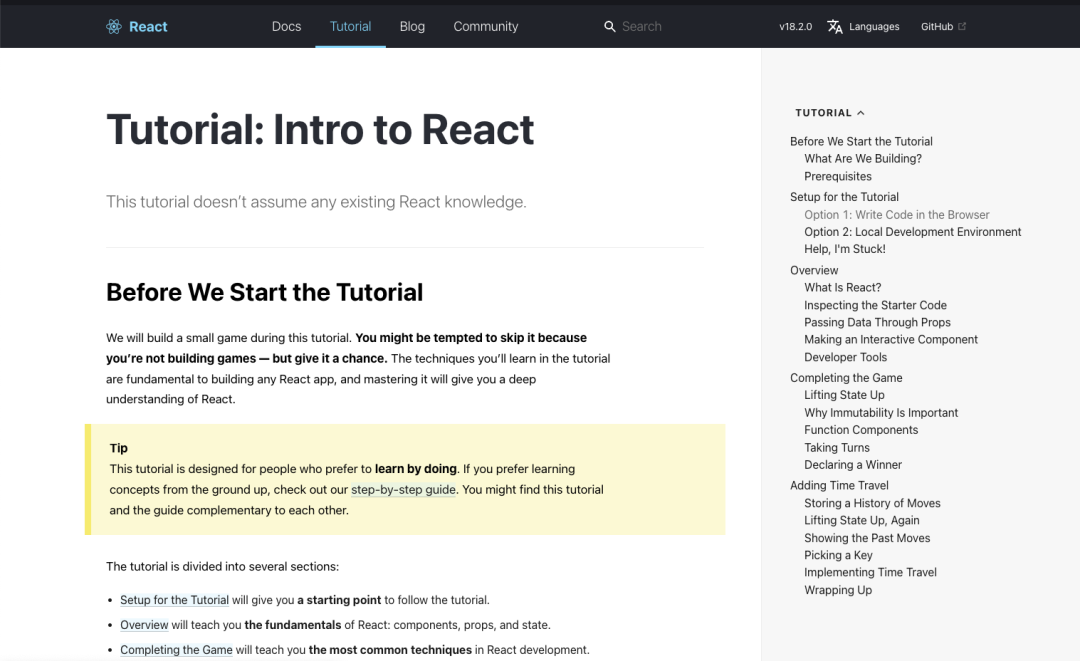The width and height of the screenshot is (1080, 661).
Task: Open Completing the Game body link
Action: coord(176,649)
